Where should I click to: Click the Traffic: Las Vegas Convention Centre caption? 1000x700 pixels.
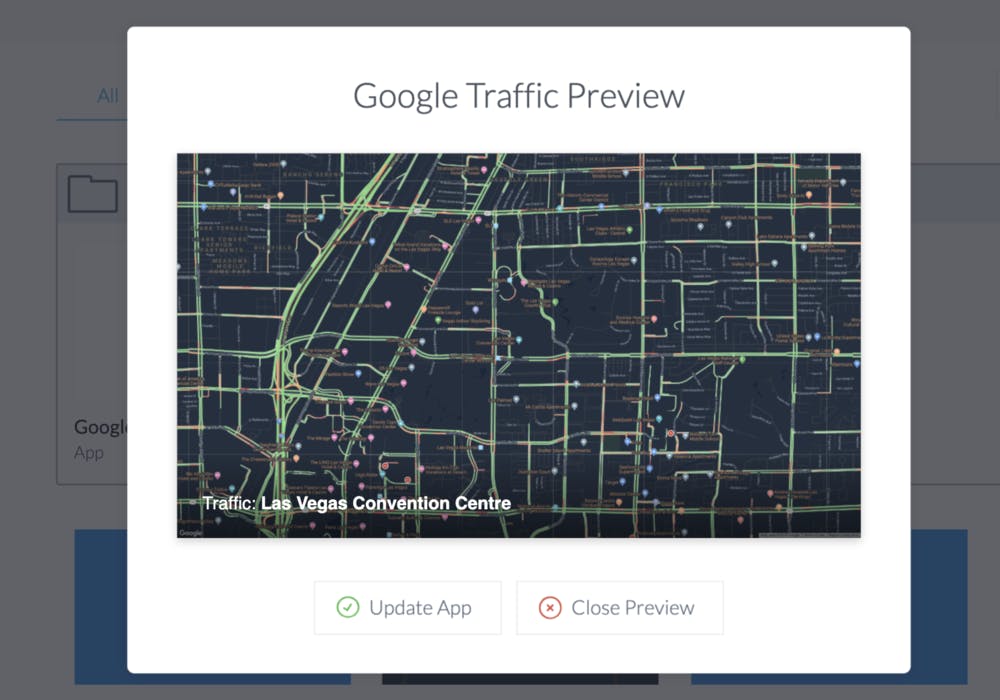point(357,503)
